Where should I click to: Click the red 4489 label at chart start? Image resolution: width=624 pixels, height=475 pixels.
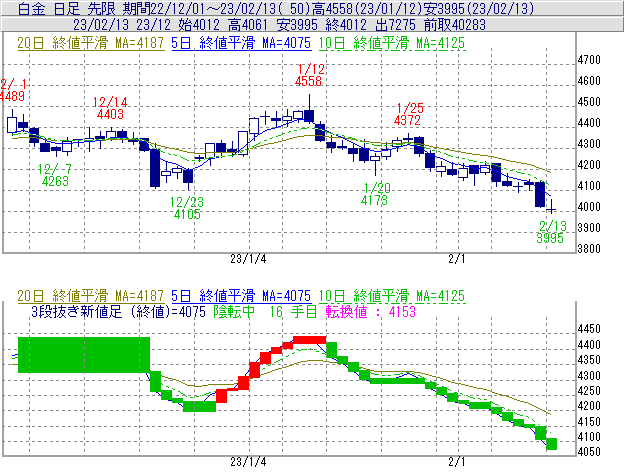pos(12,96)
